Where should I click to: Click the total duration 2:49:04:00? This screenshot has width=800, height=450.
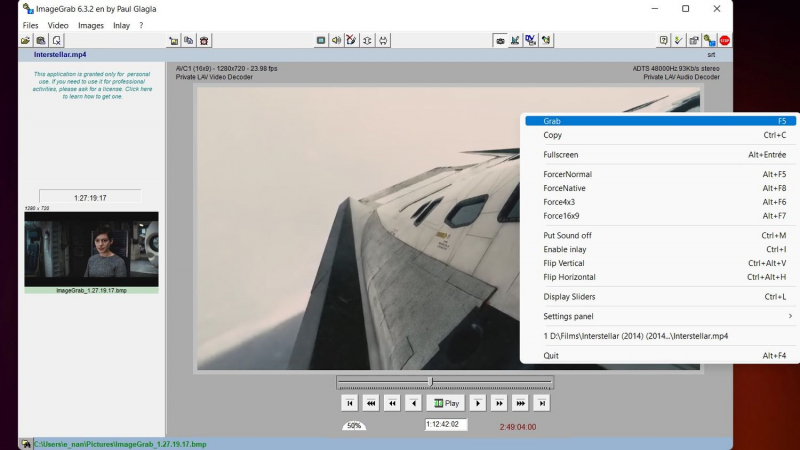(x=517, y=427)
